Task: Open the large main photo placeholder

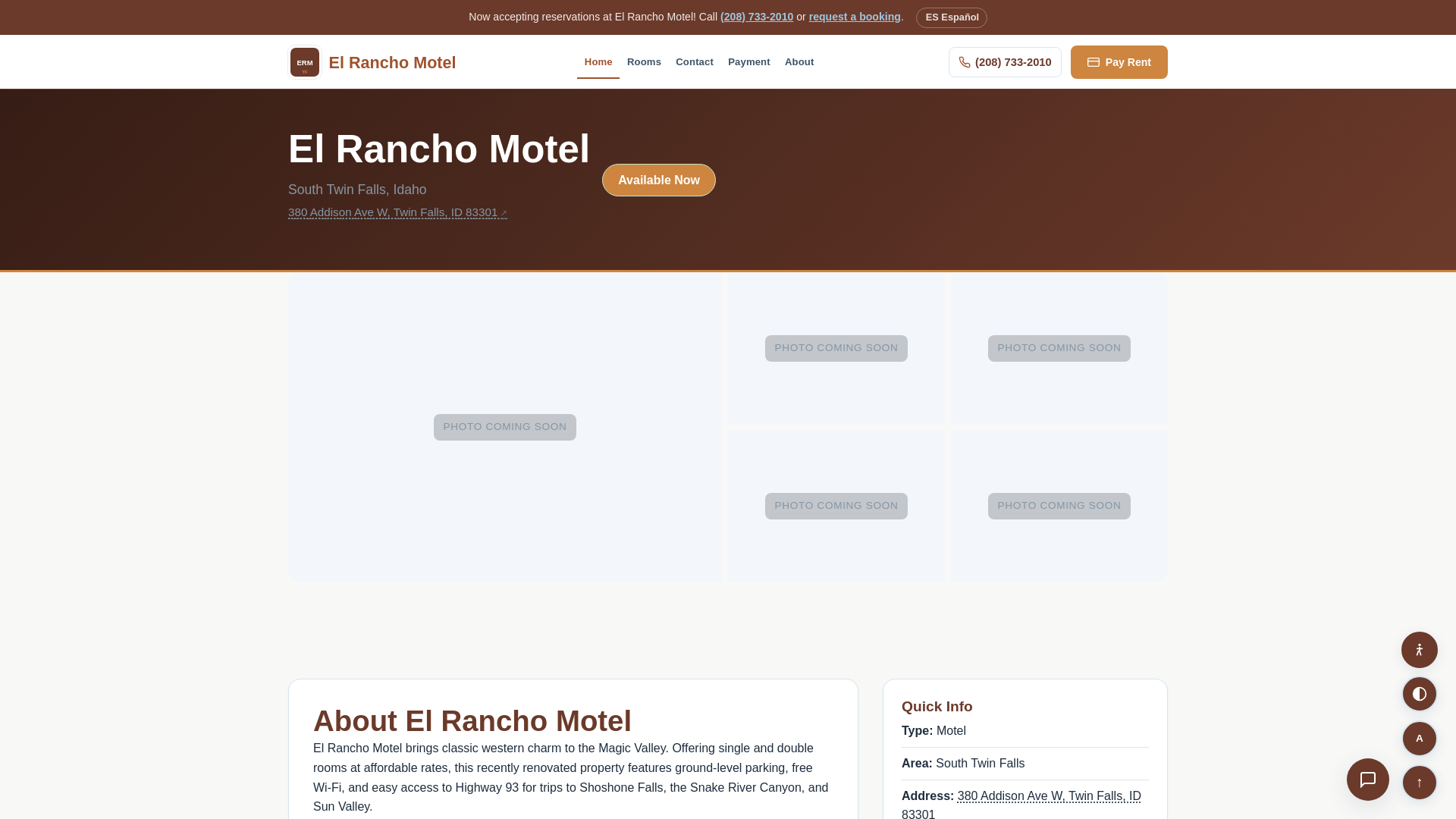Action: point(505,428)
